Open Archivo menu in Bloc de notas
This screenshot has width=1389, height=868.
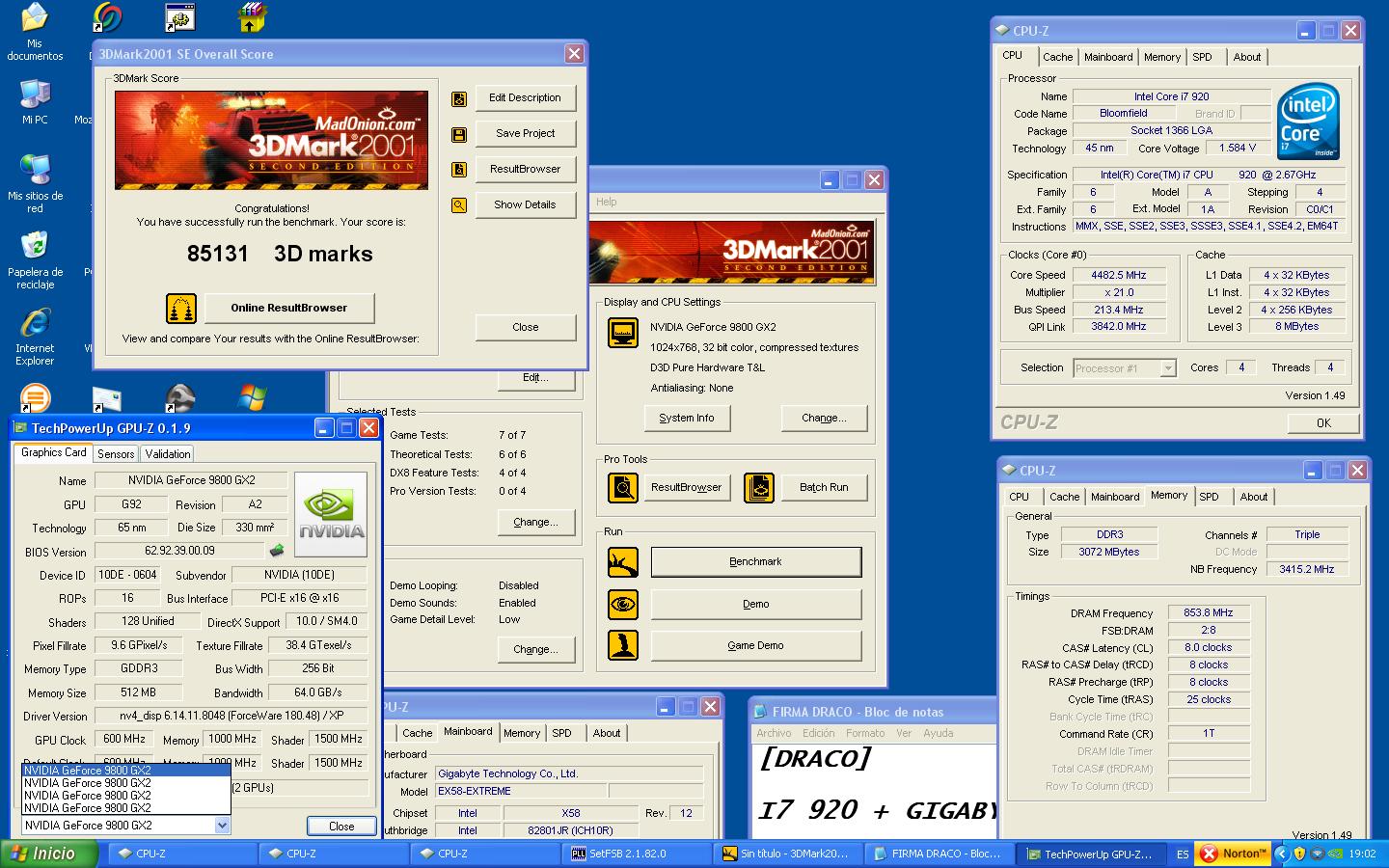[x=774, y=734]
